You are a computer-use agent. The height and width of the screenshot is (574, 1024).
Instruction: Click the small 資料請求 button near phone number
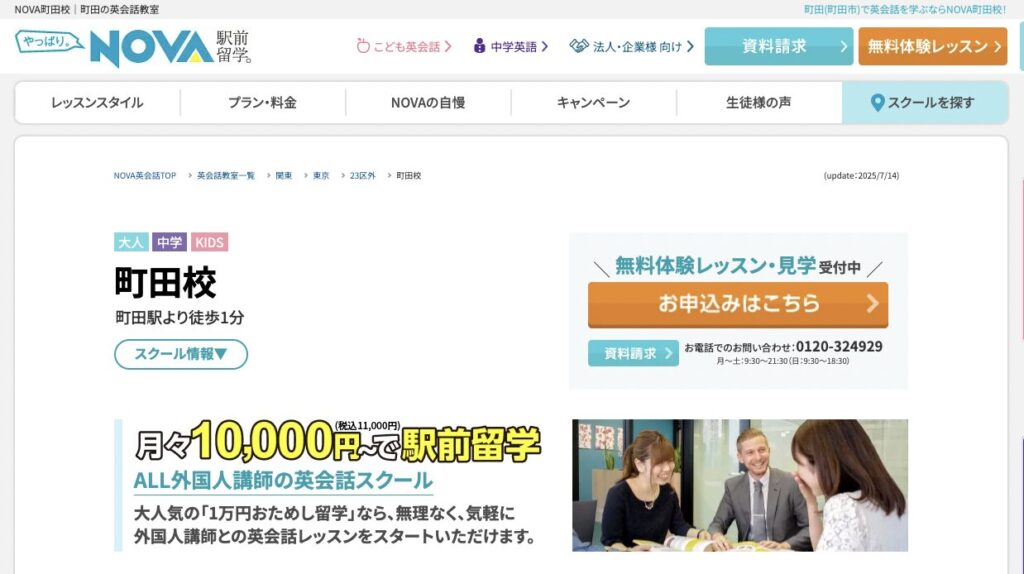[x=633, y=353]
